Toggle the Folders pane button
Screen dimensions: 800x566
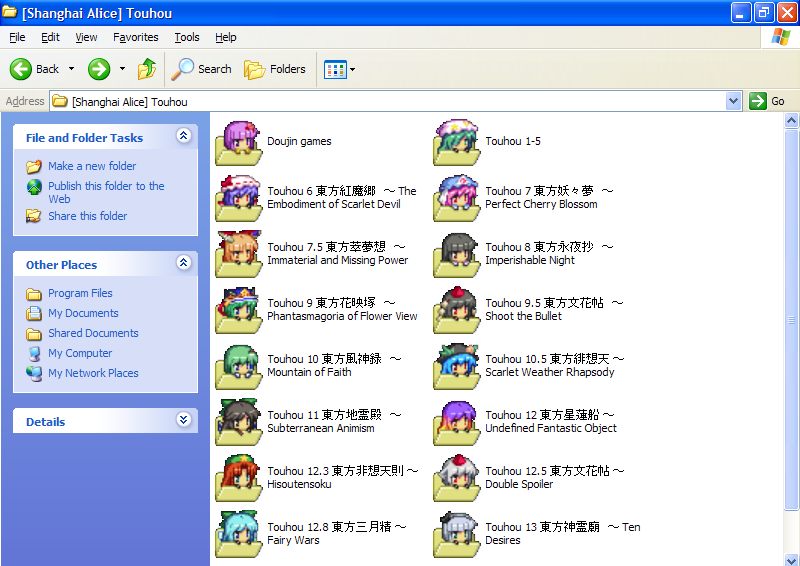point(275,69)
